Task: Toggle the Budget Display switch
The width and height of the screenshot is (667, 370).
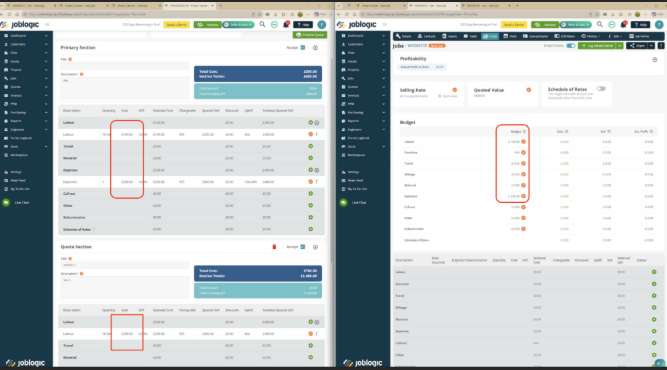Action: click(x=571, y=46)
